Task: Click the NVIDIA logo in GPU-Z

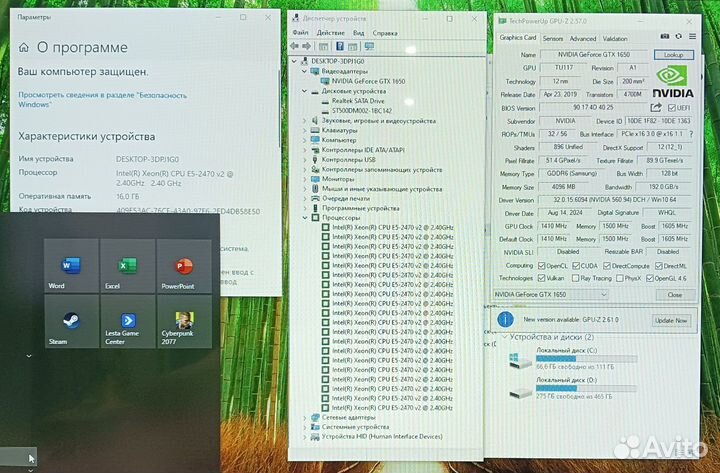Action: (673, 81)
